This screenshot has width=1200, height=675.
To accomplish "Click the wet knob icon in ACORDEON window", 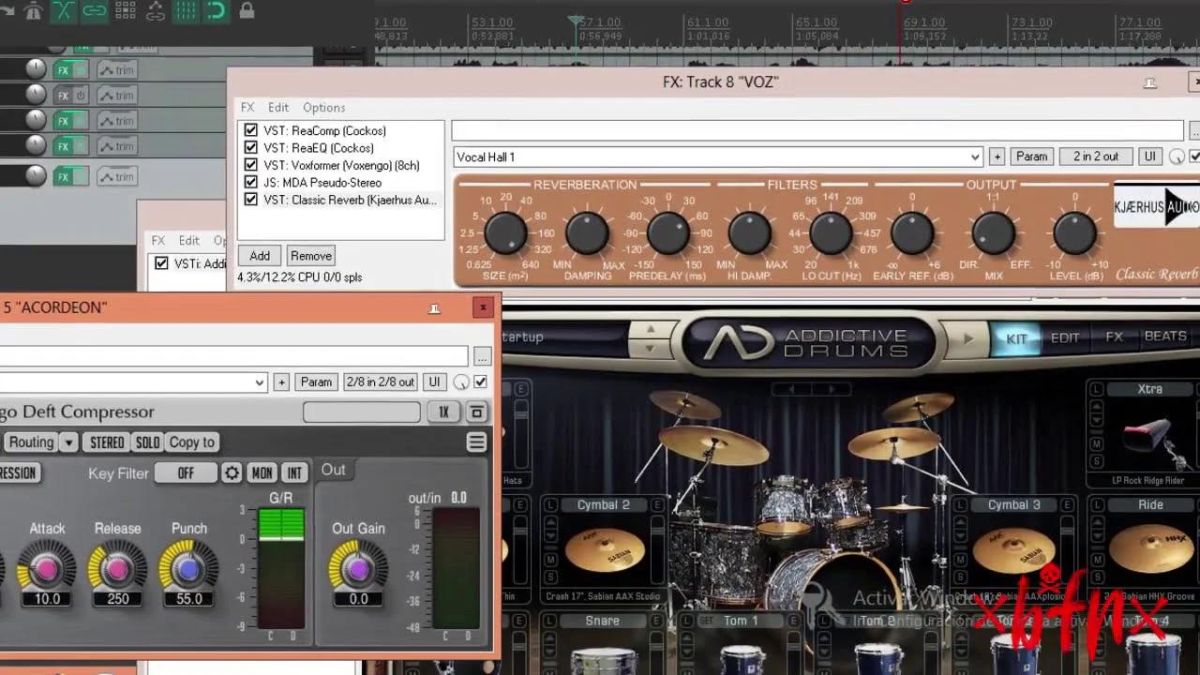I will (461, 383).
